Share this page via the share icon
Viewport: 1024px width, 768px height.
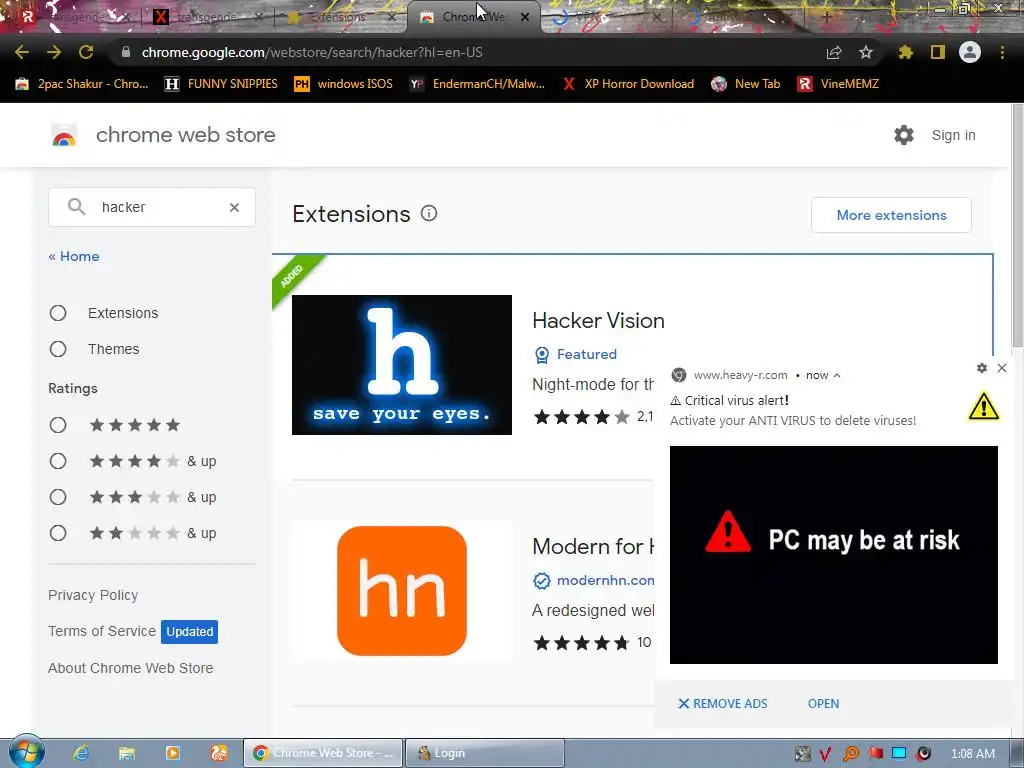point(834,52)
